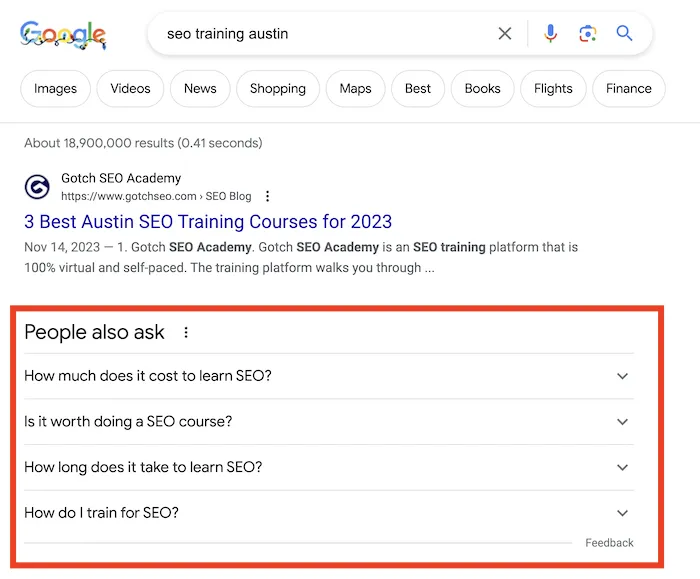Select the News filter chip
This screenshot has height=579, width=700.
point(200,88)
